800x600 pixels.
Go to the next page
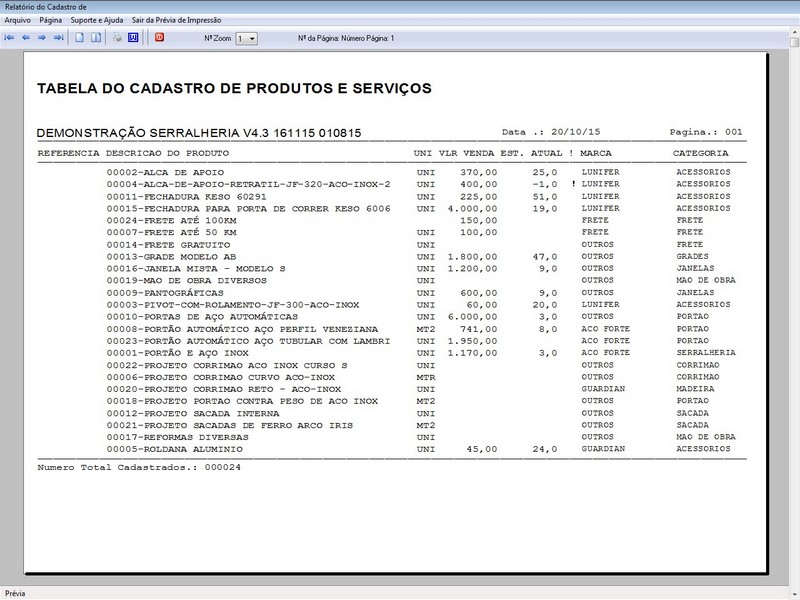point(41,38)
